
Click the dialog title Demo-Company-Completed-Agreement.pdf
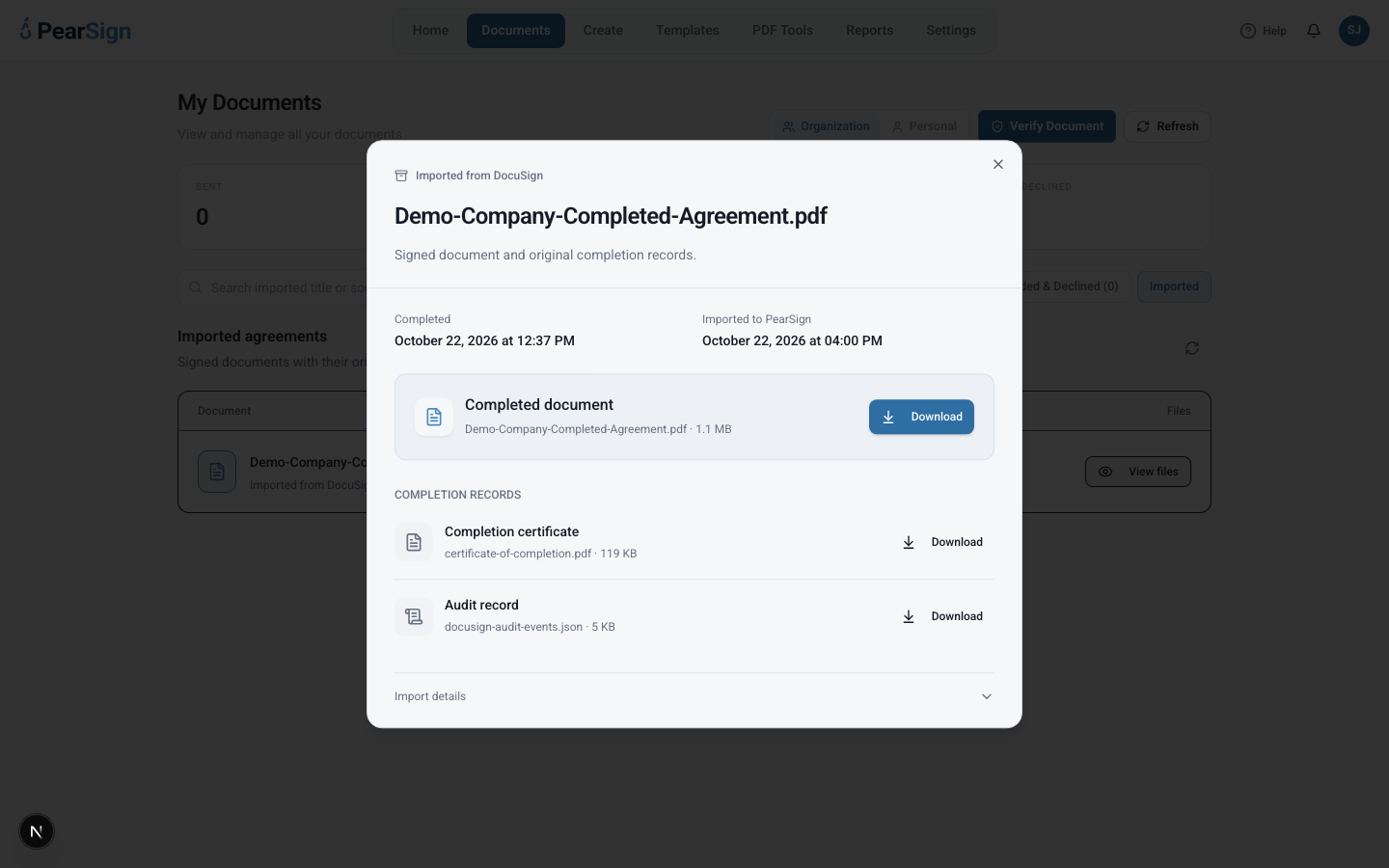[611, 216]
